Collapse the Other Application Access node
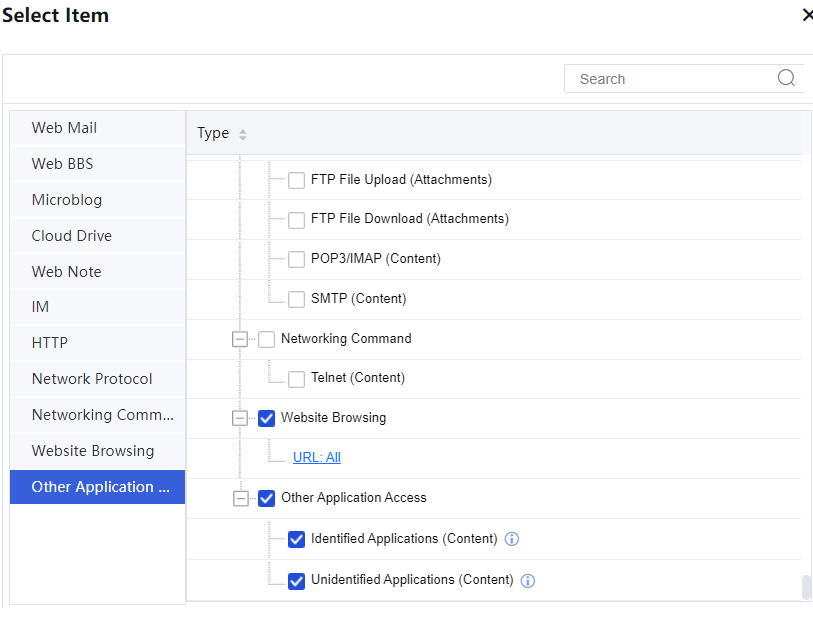 point(239,498)
